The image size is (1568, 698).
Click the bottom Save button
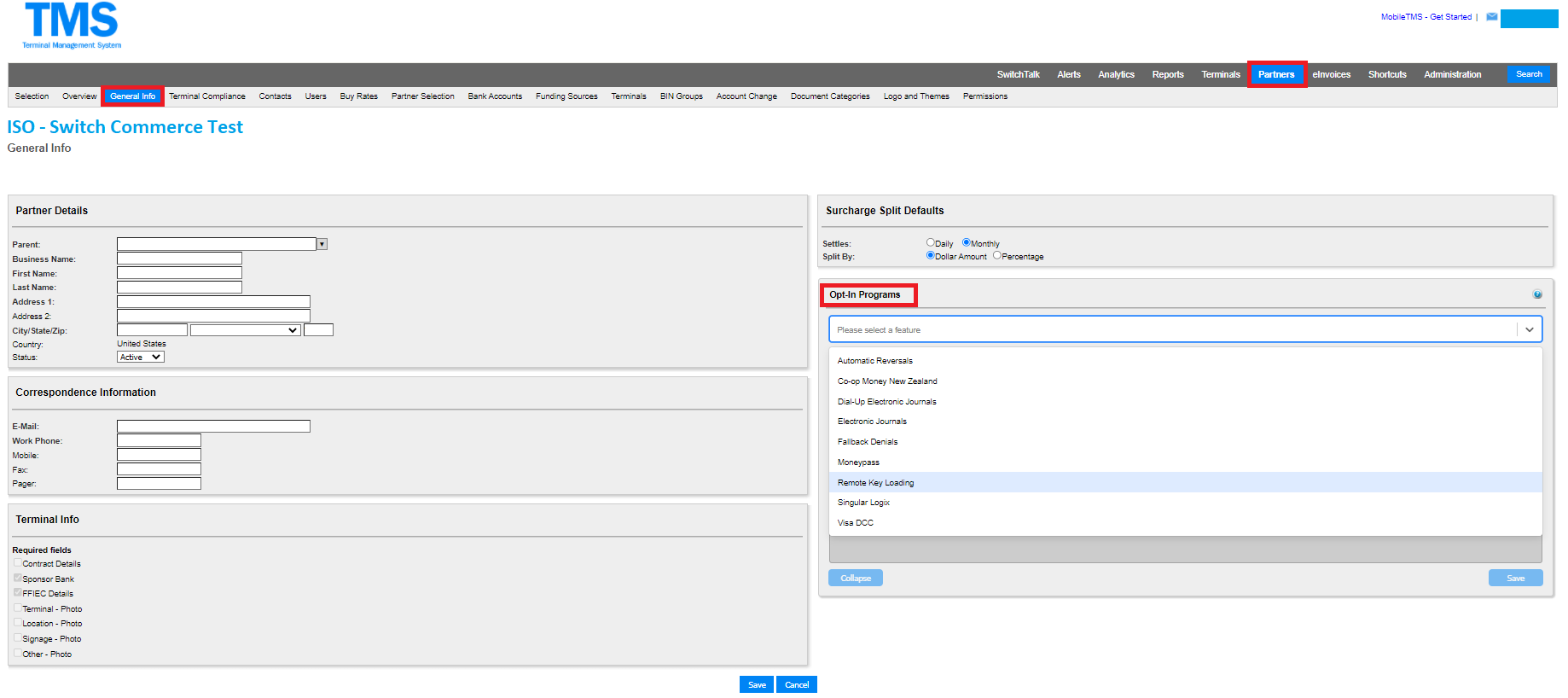pyautogui.click(x=757, y=684)
